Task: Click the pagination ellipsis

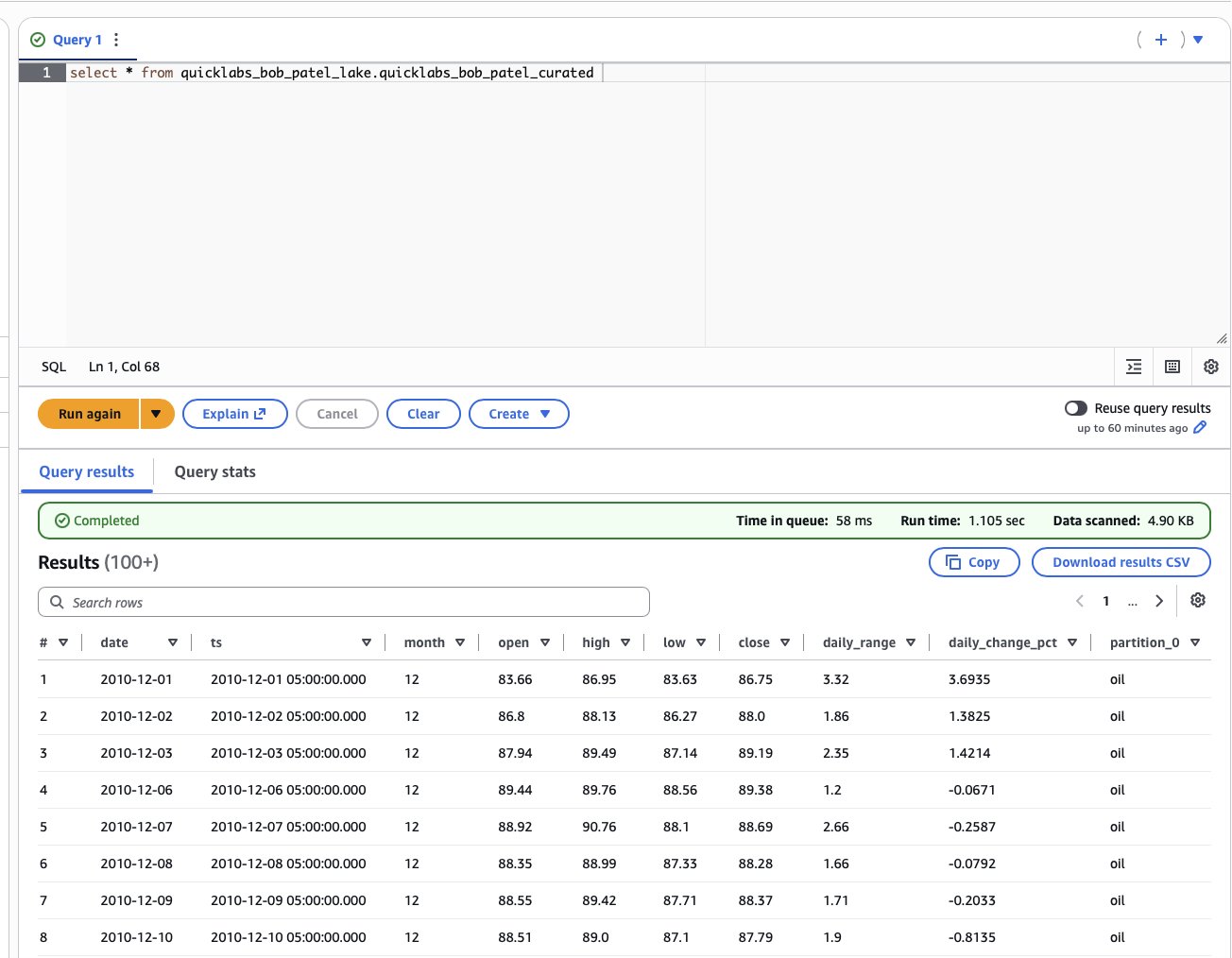Action: coord(1133,602)
